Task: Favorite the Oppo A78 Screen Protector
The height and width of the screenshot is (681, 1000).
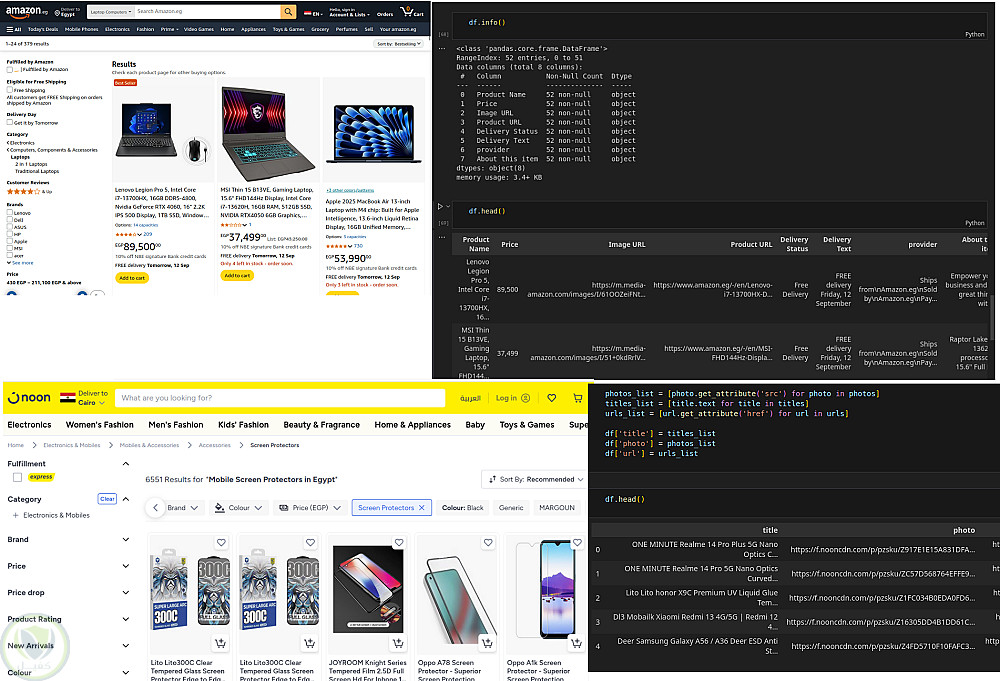Action: tap(488, 543)
